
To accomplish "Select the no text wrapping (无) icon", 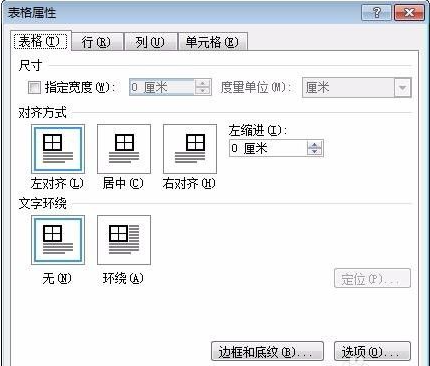I will [x=58, y=240].
